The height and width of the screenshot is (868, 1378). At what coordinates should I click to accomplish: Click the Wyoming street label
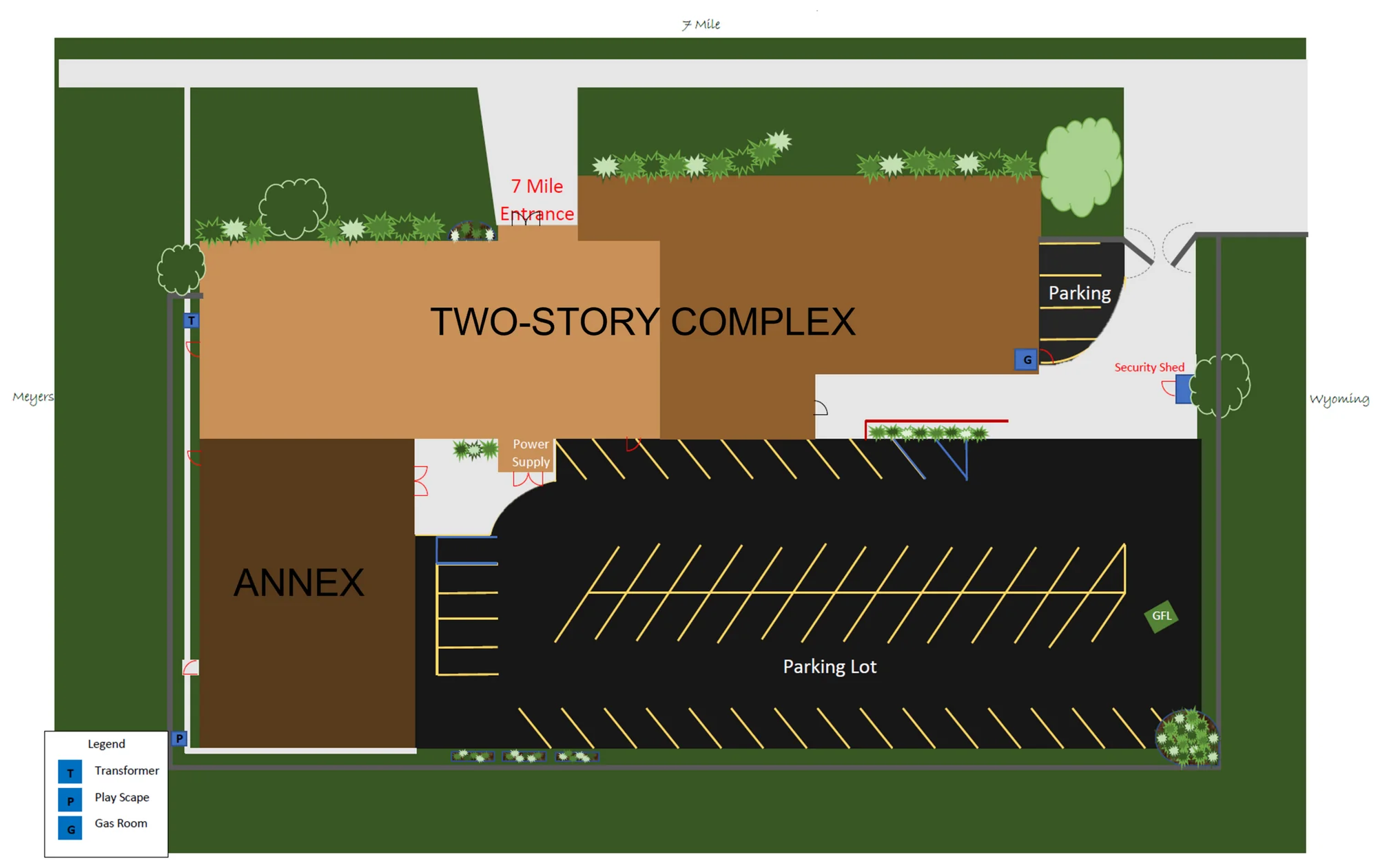[1339, 400]
